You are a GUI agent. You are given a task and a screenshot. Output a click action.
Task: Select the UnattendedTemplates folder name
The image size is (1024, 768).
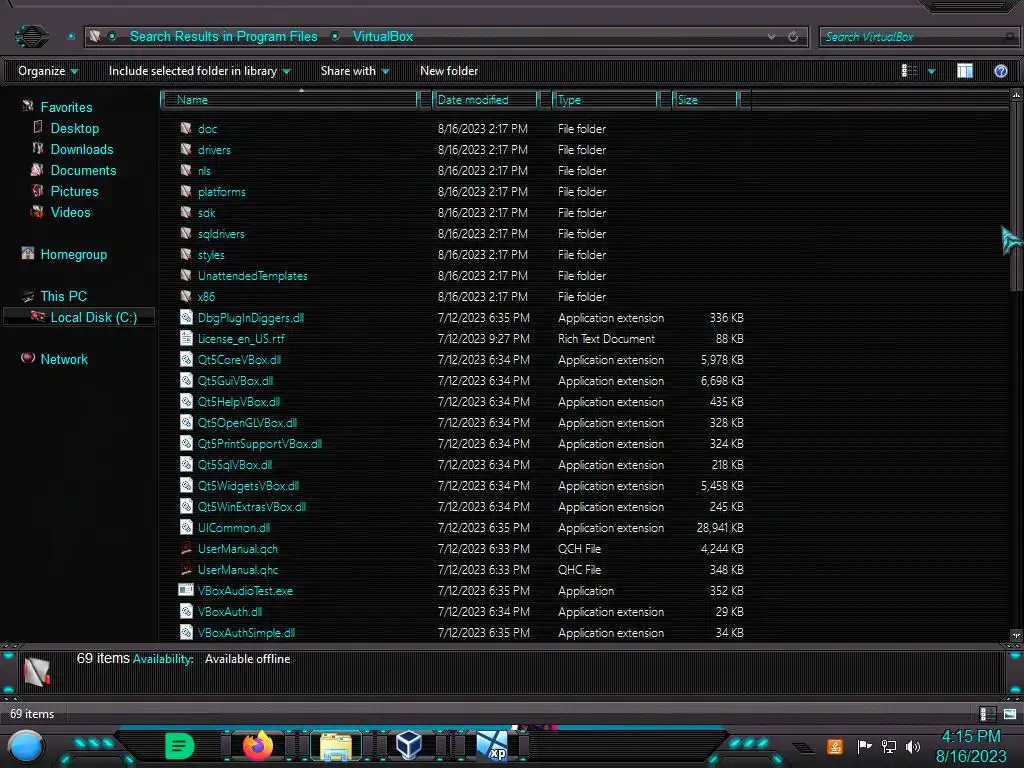[x=252, y=276]
